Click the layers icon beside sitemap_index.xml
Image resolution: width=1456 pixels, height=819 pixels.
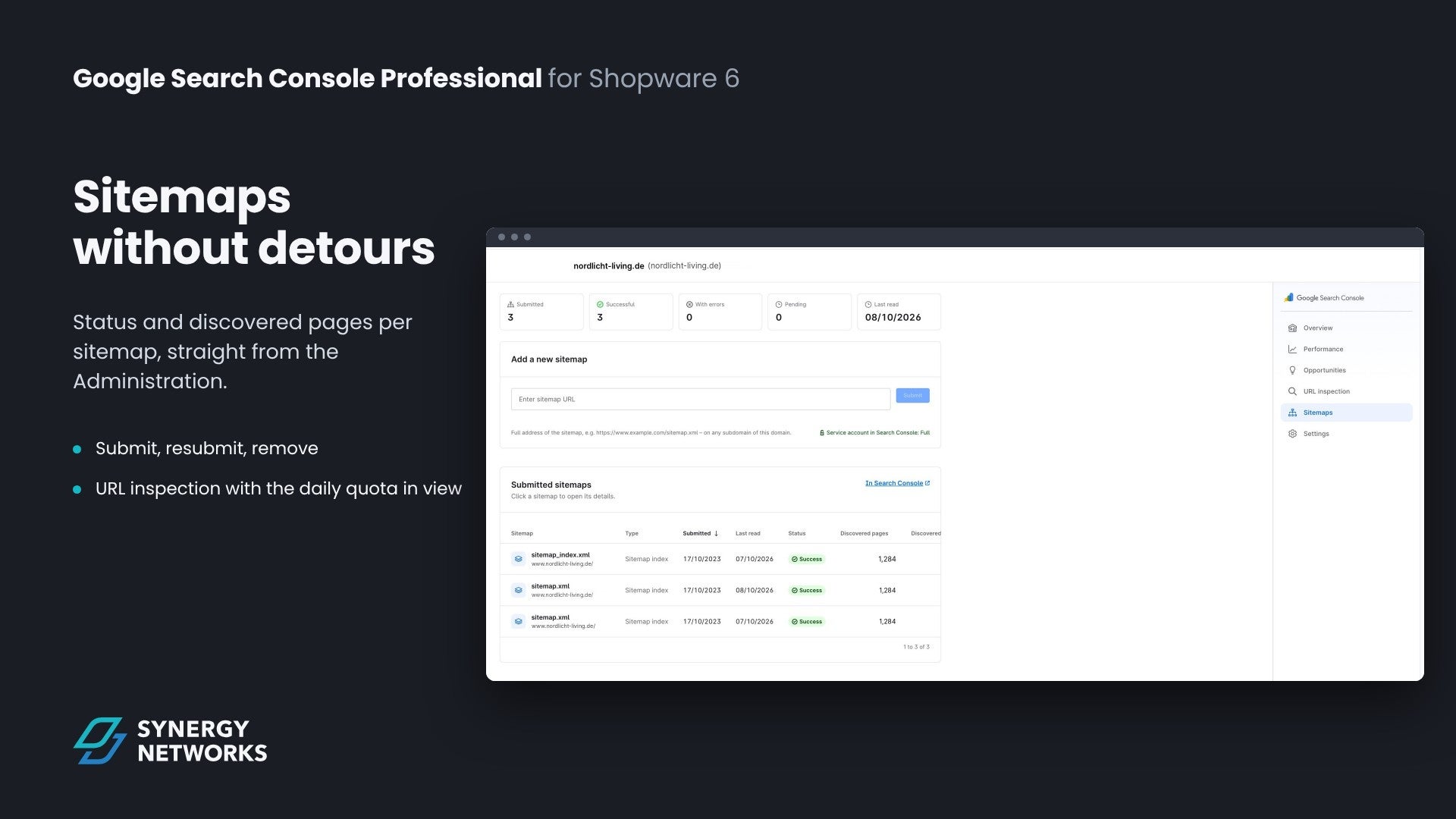(518, 559)
